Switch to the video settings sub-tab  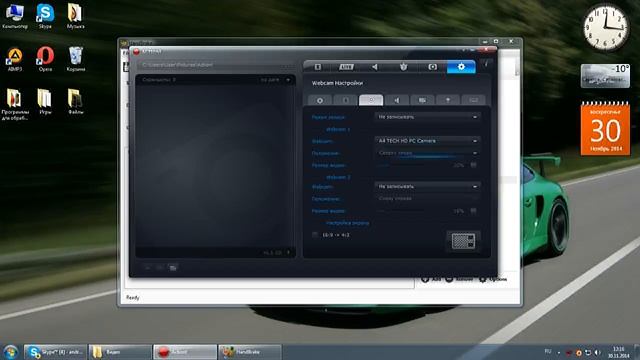click(422, 100)
